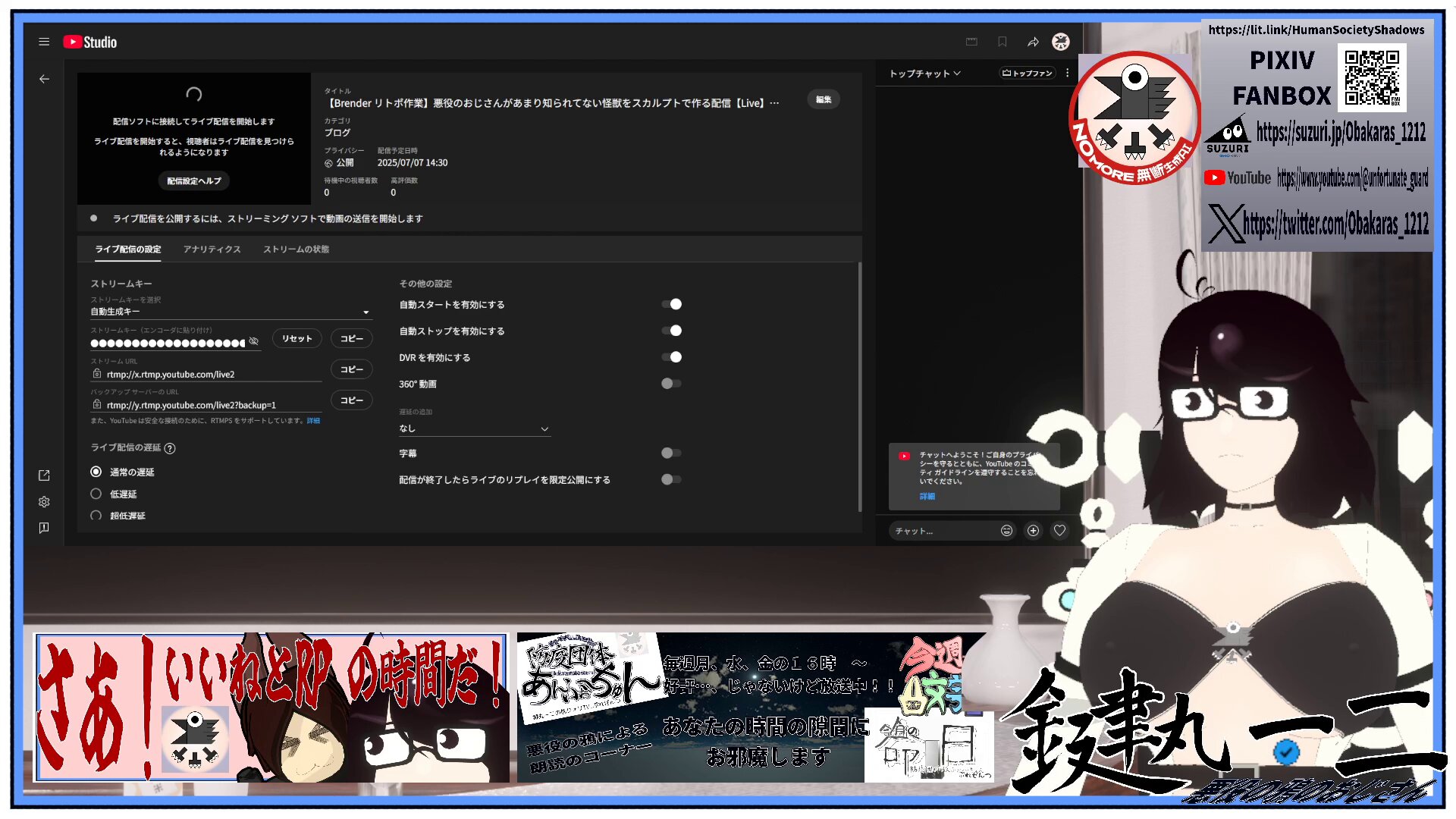1456x819 pixels.
Task: Click the category value ブログ
Action: point(337,133)
